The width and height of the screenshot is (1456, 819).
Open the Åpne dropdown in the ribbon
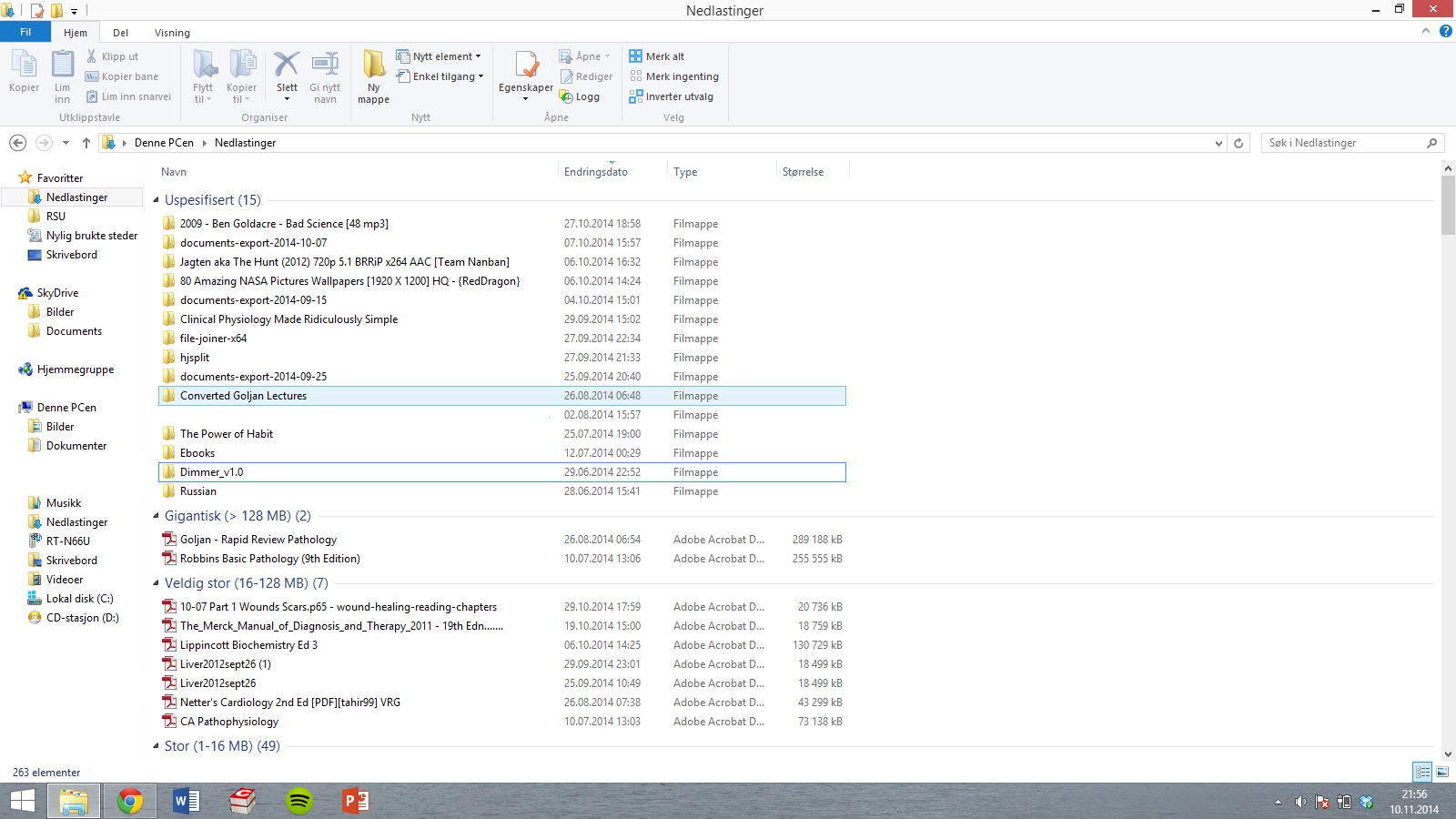point(607,56)
